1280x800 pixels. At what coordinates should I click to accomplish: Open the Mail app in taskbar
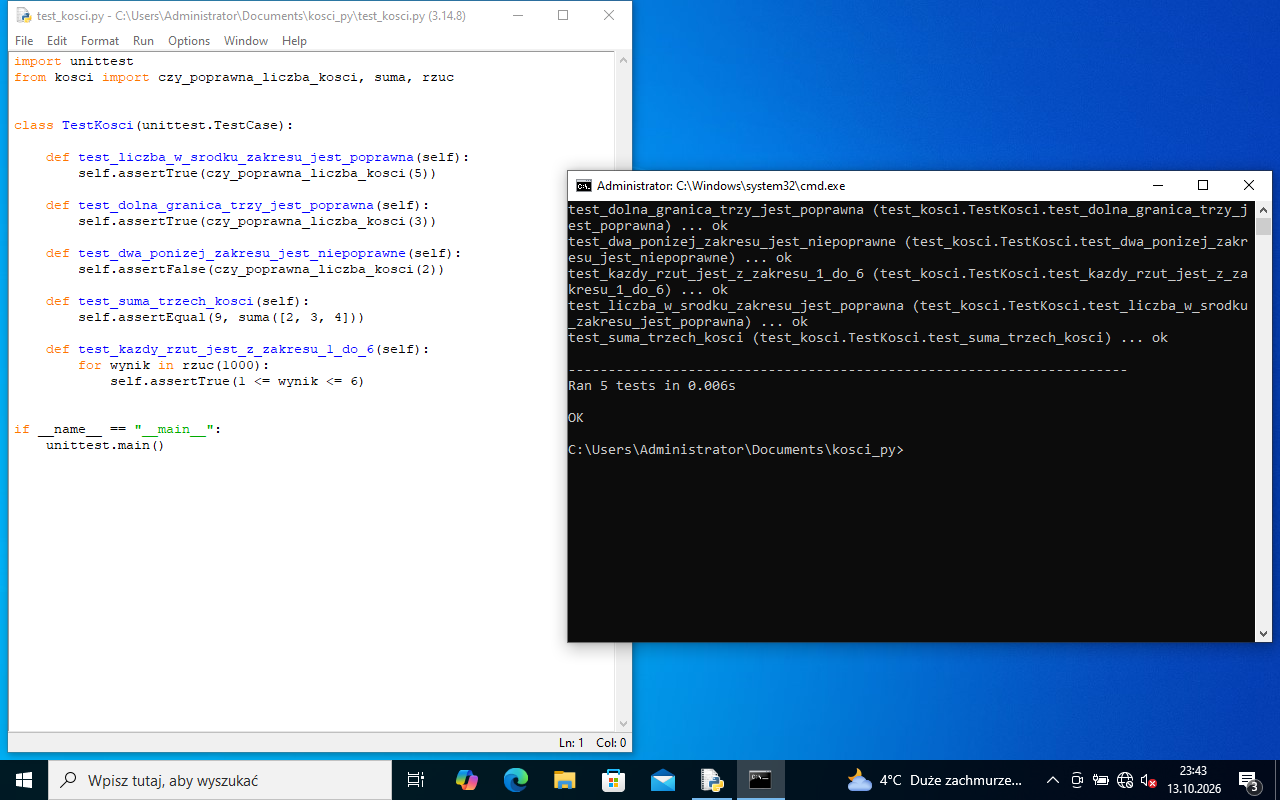pos(662,780)
